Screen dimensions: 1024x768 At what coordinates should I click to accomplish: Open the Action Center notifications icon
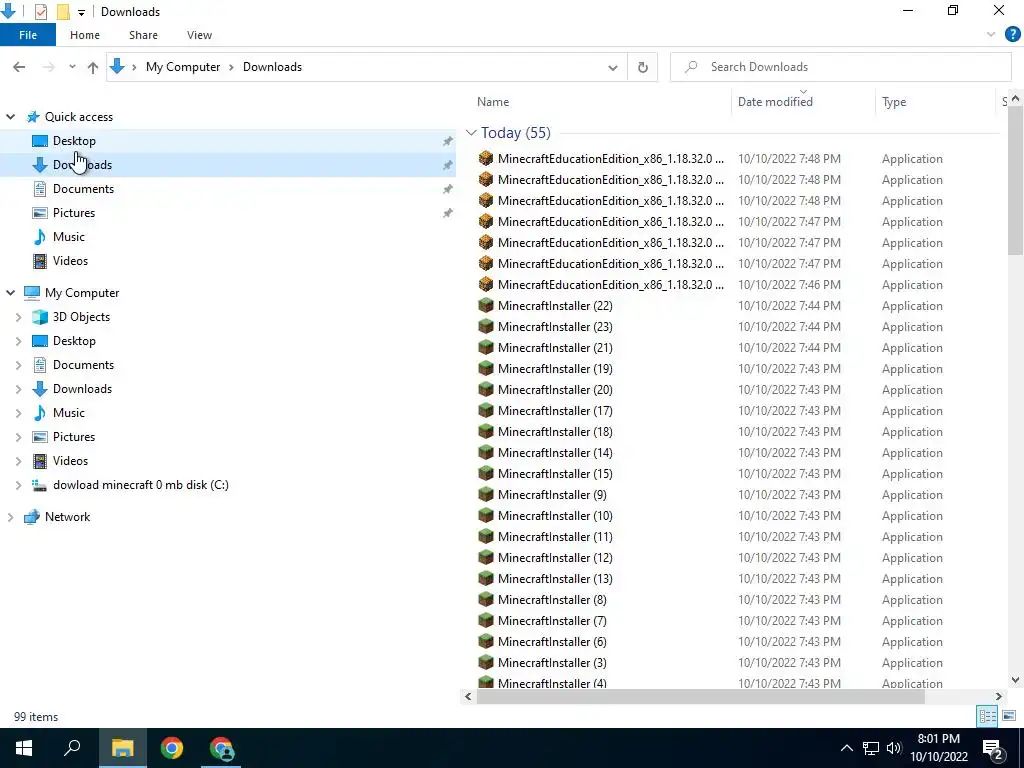pos(993,749)
